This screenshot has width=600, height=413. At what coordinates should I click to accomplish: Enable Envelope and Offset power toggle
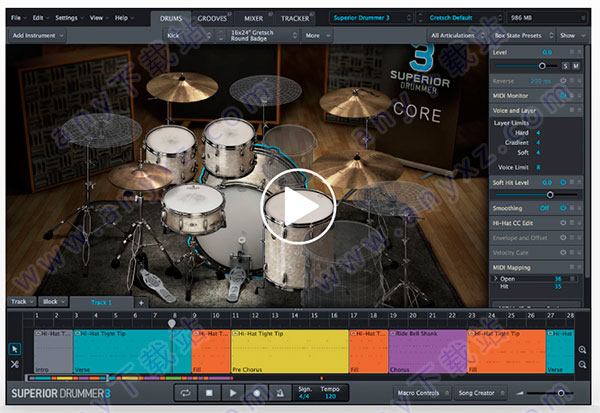tap(563, 238)
